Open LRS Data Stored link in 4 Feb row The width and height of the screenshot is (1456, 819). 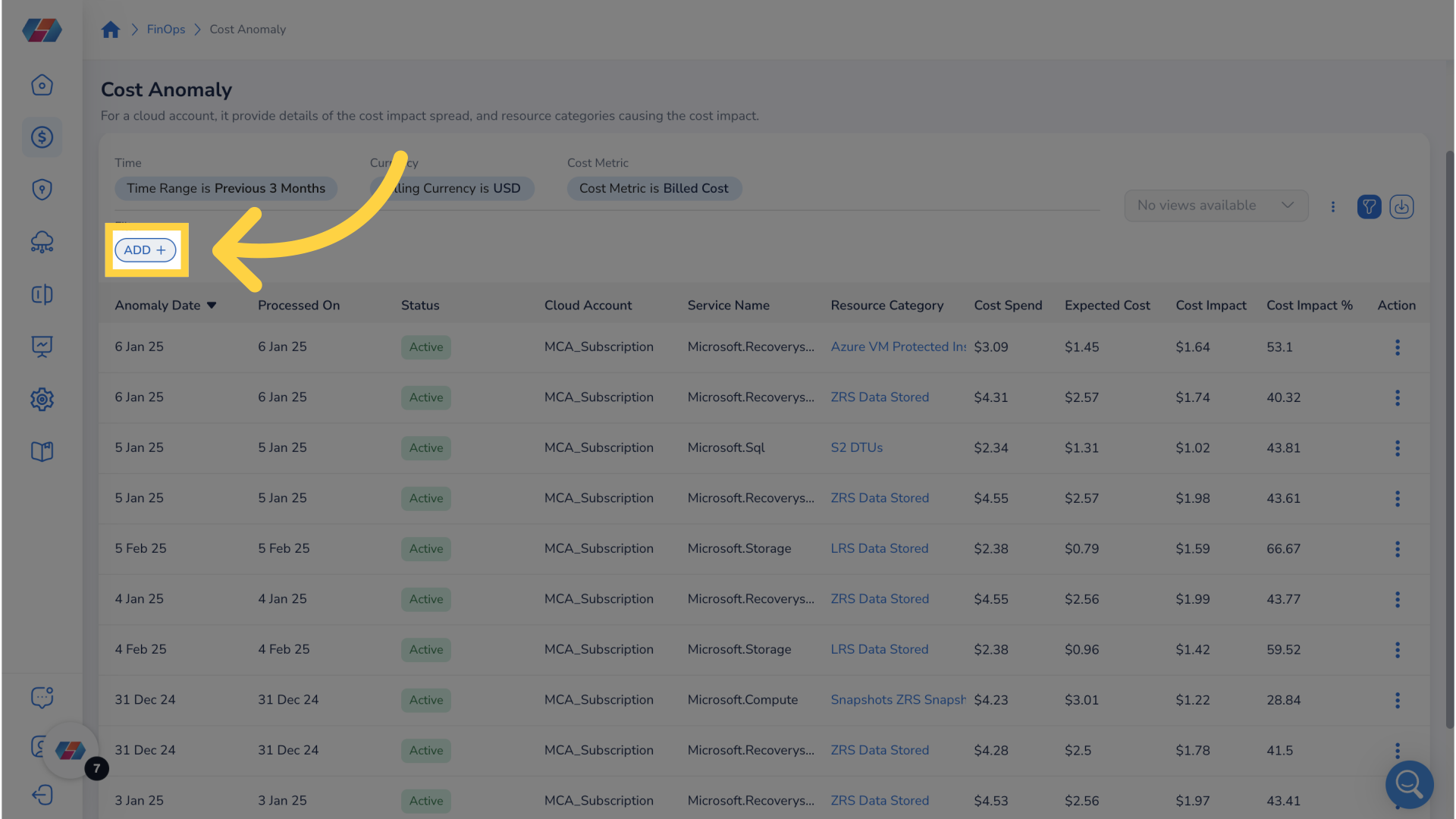(x=879, y=649)
